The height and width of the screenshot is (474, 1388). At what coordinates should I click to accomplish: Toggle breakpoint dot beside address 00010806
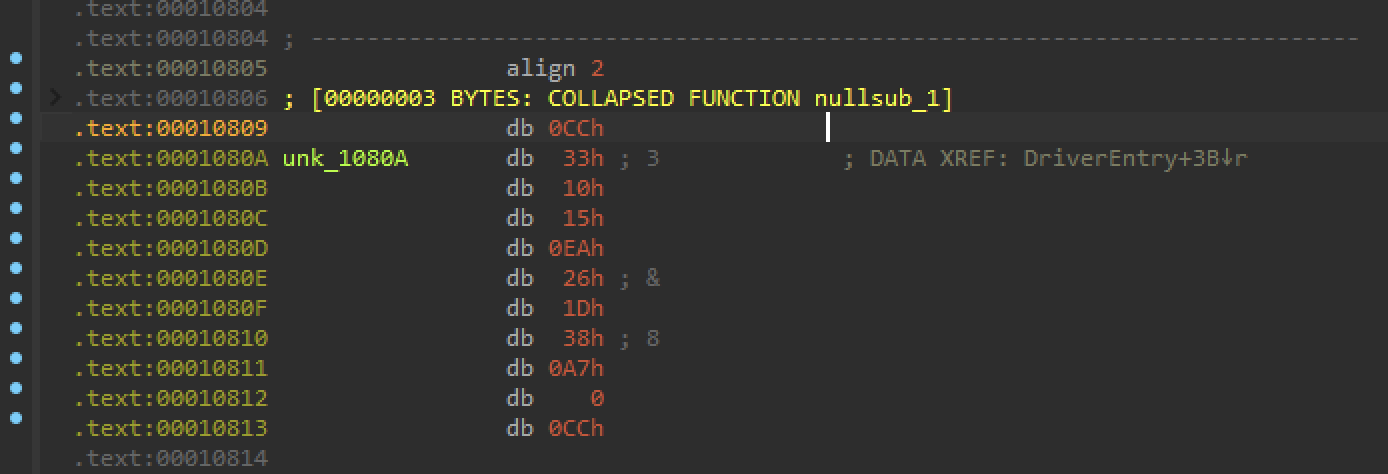coord(16,88)
